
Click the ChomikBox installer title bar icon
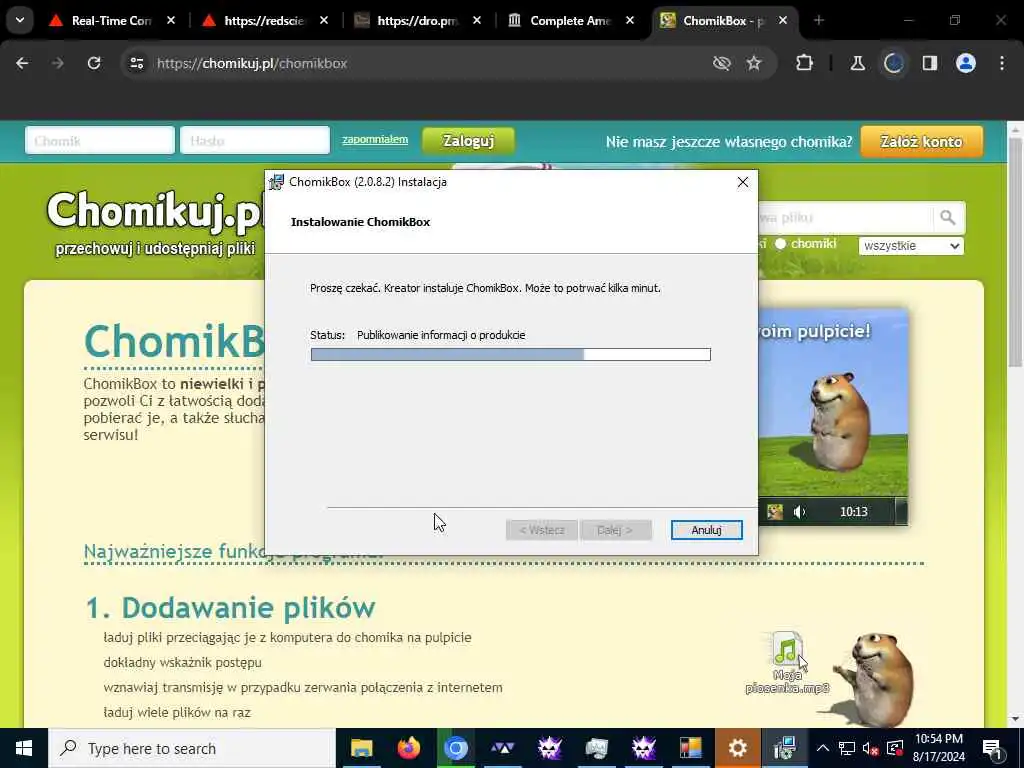pos(277,182)
